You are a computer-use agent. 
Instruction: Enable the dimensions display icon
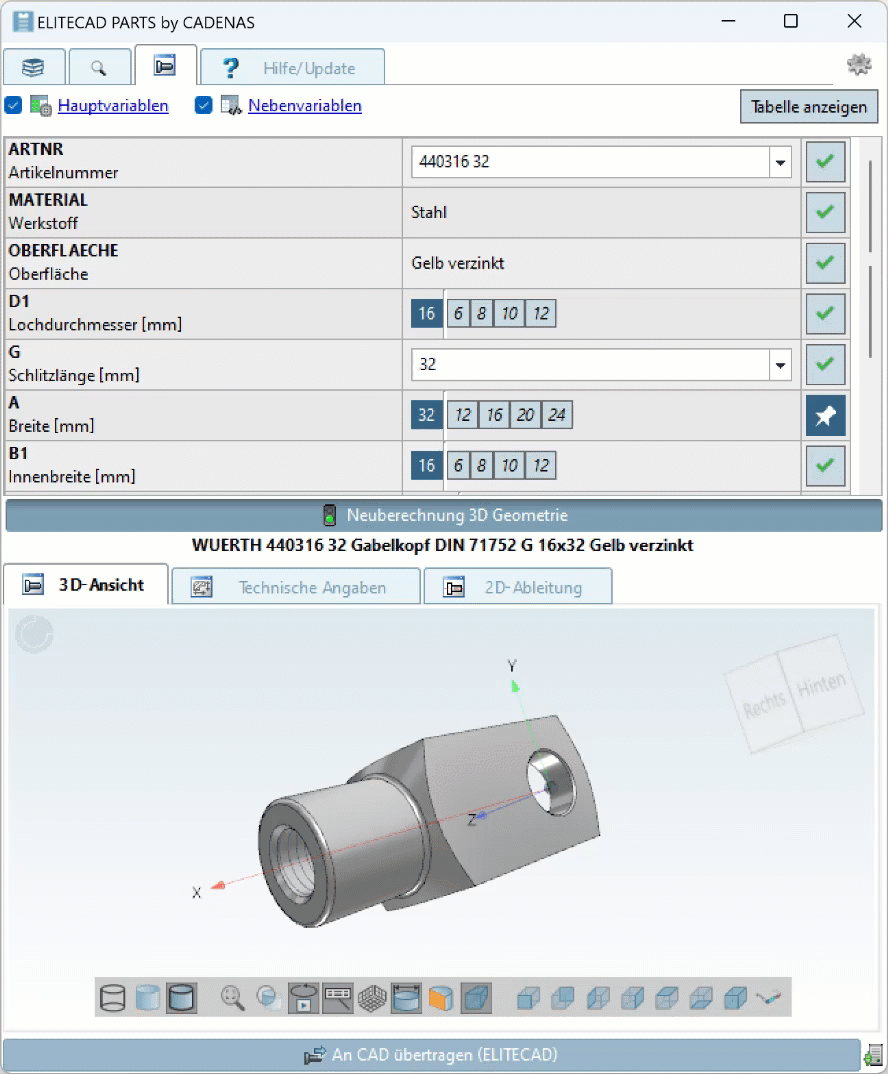338,997
